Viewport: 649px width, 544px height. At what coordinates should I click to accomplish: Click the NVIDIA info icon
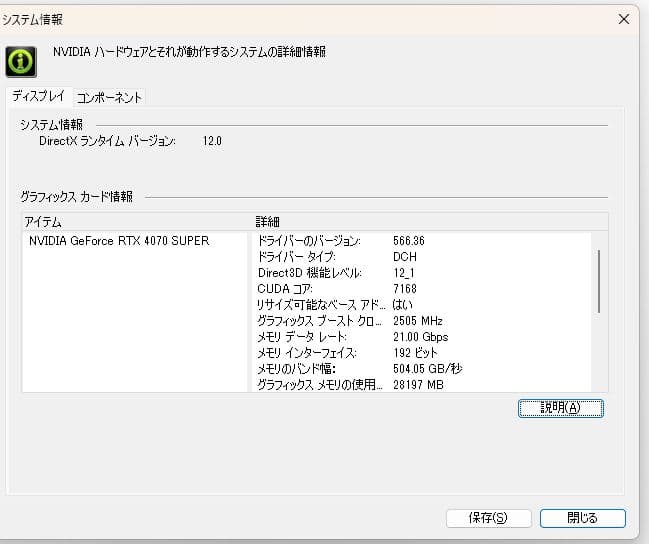(x=21, y=62)
